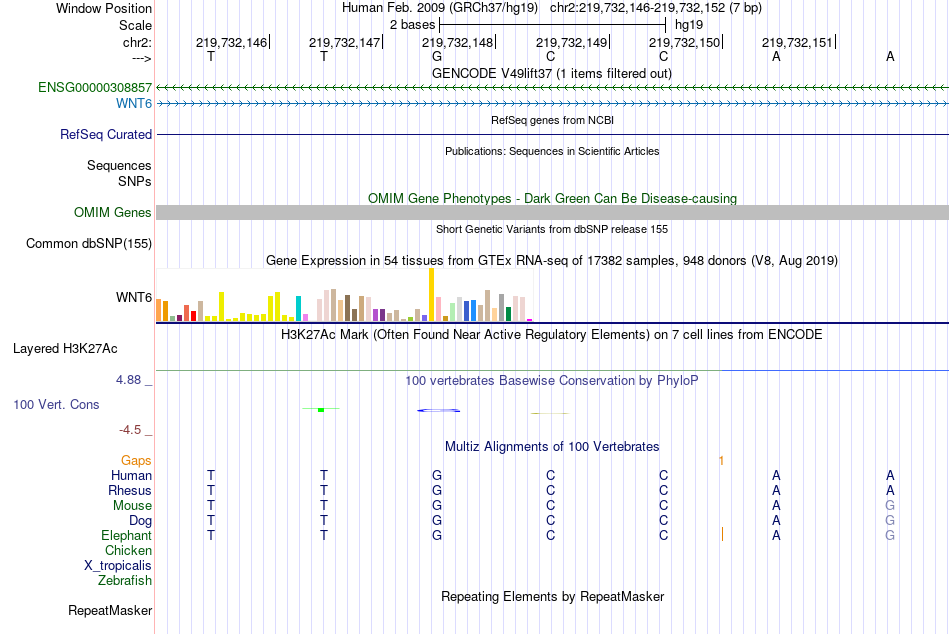Select the Mouse species row label
Image resolution: width=950 pixels, height=634 pixels.
(132, 506)
